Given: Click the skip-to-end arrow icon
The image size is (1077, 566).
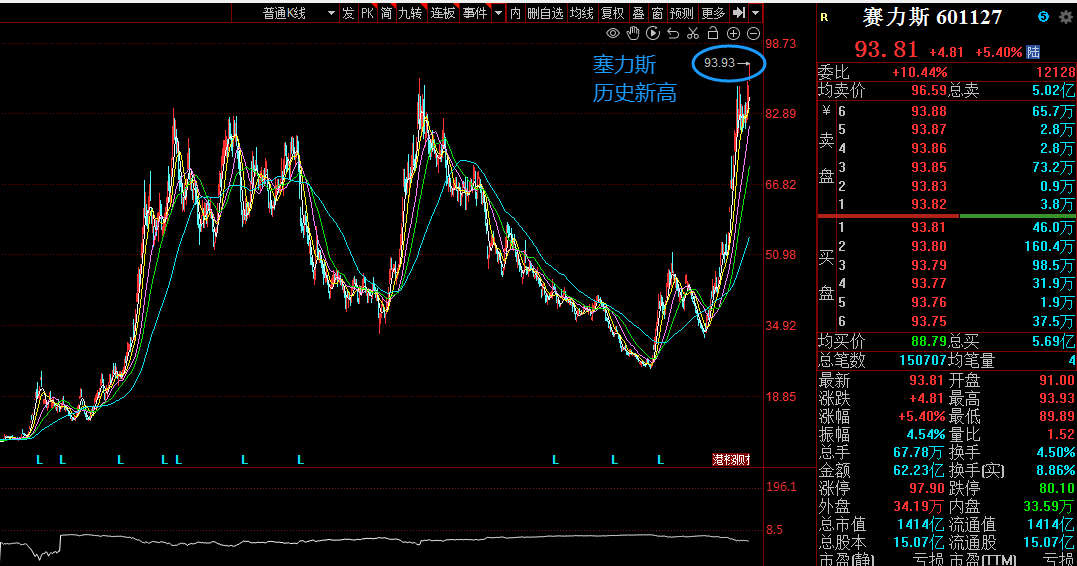Looking at the screenshot, I should coord(739,12).
